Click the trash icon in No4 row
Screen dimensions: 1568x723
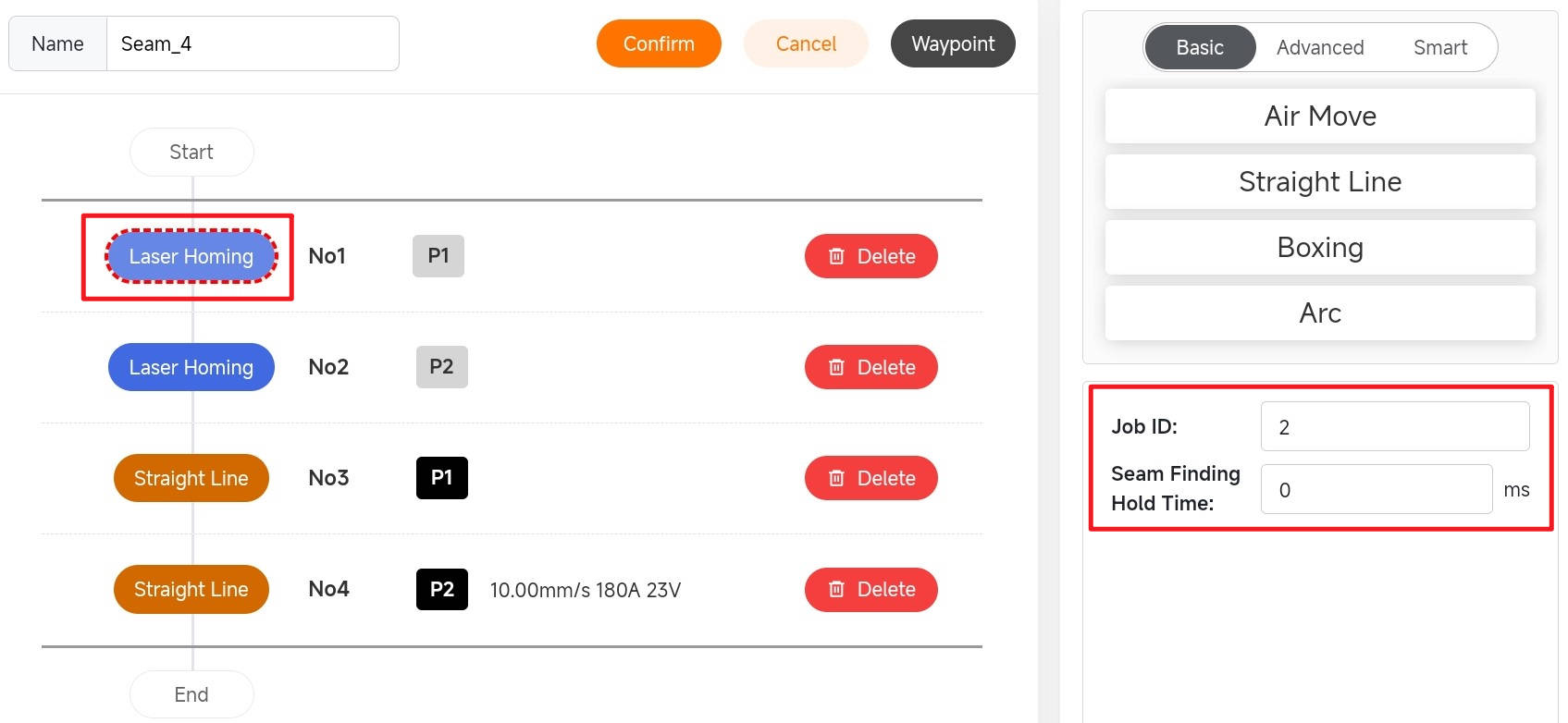tap(836, 589)
